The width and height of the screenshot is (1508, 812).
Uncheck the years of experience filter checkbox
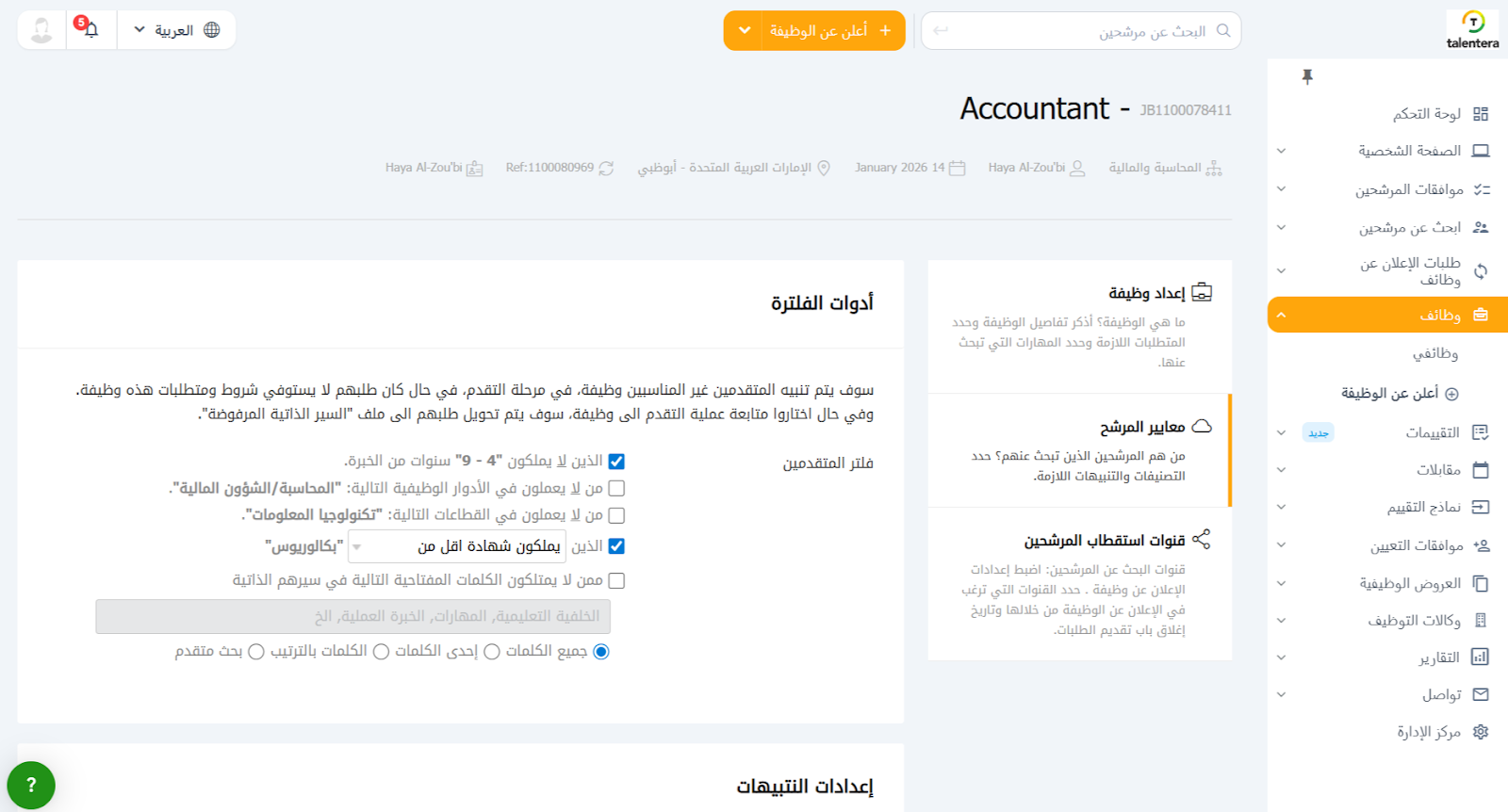pyautogui.click(x=616, y=462)
